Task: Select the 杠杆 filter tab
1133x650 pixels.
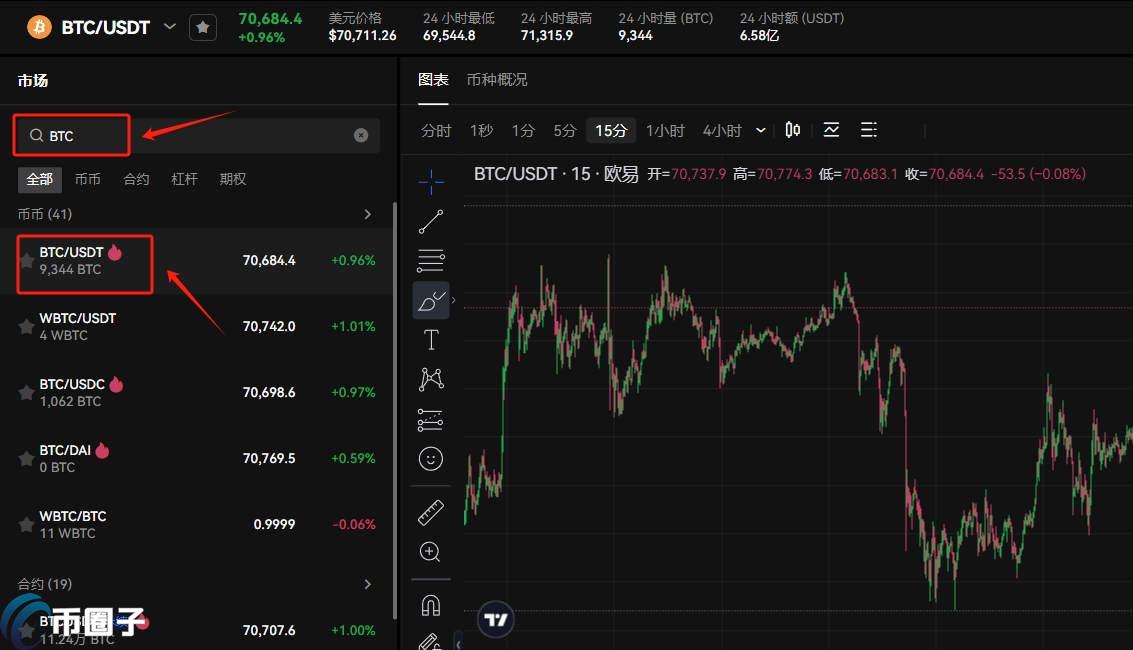Action: click(184, 179)
